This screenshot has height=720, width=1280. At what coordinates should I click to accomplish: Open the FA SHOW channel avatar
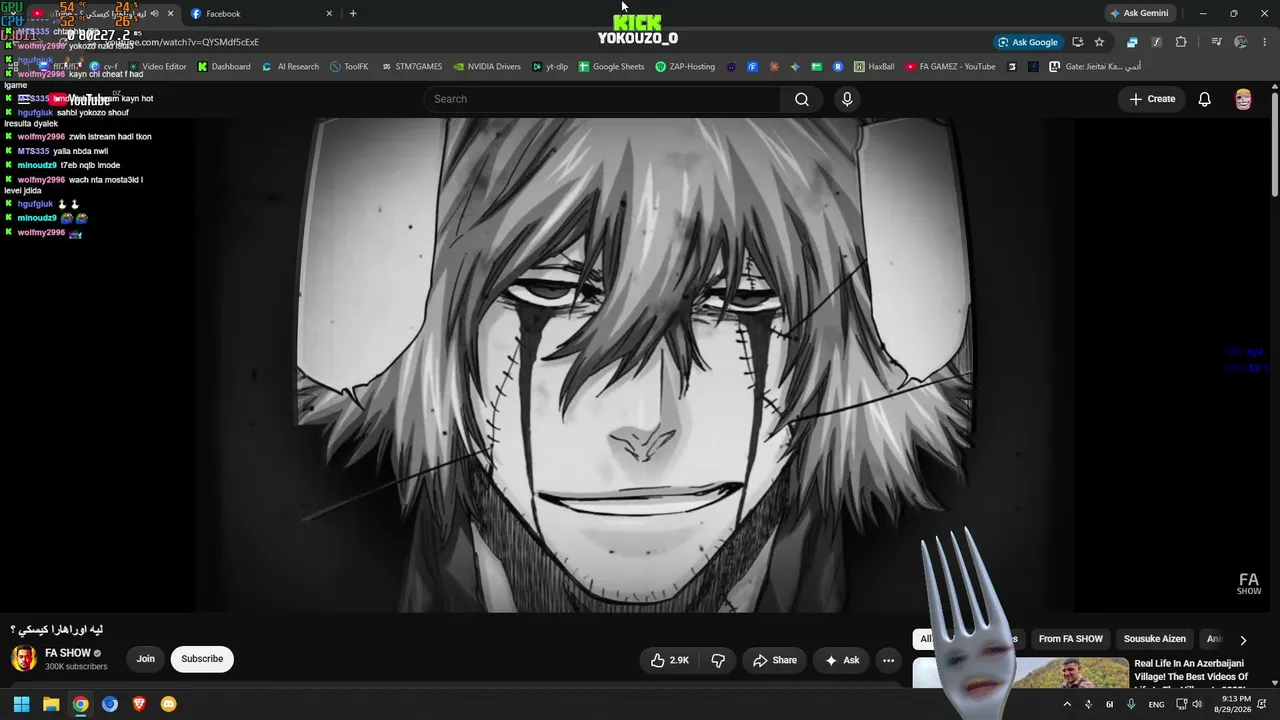click(24, 659)
